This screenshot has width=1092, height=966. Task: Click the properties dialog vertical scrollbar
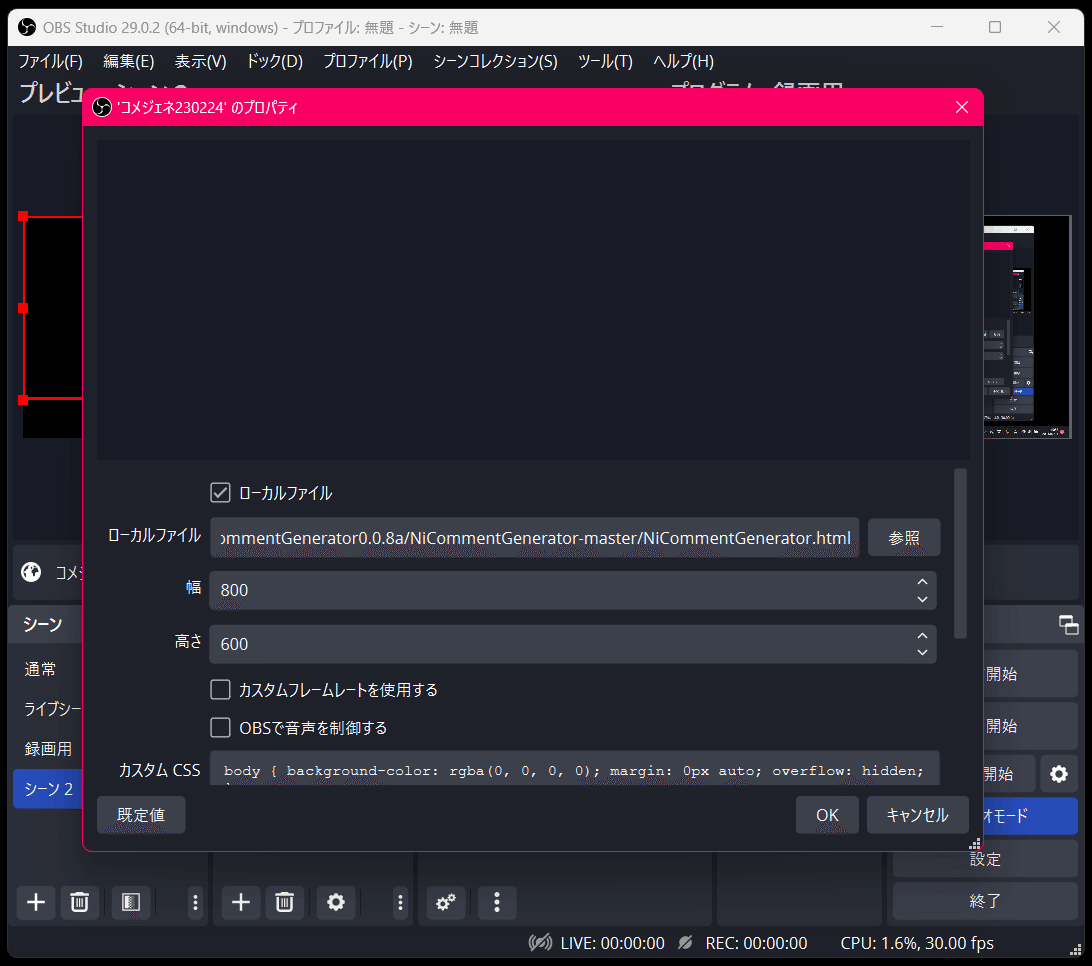pos(960,554)
